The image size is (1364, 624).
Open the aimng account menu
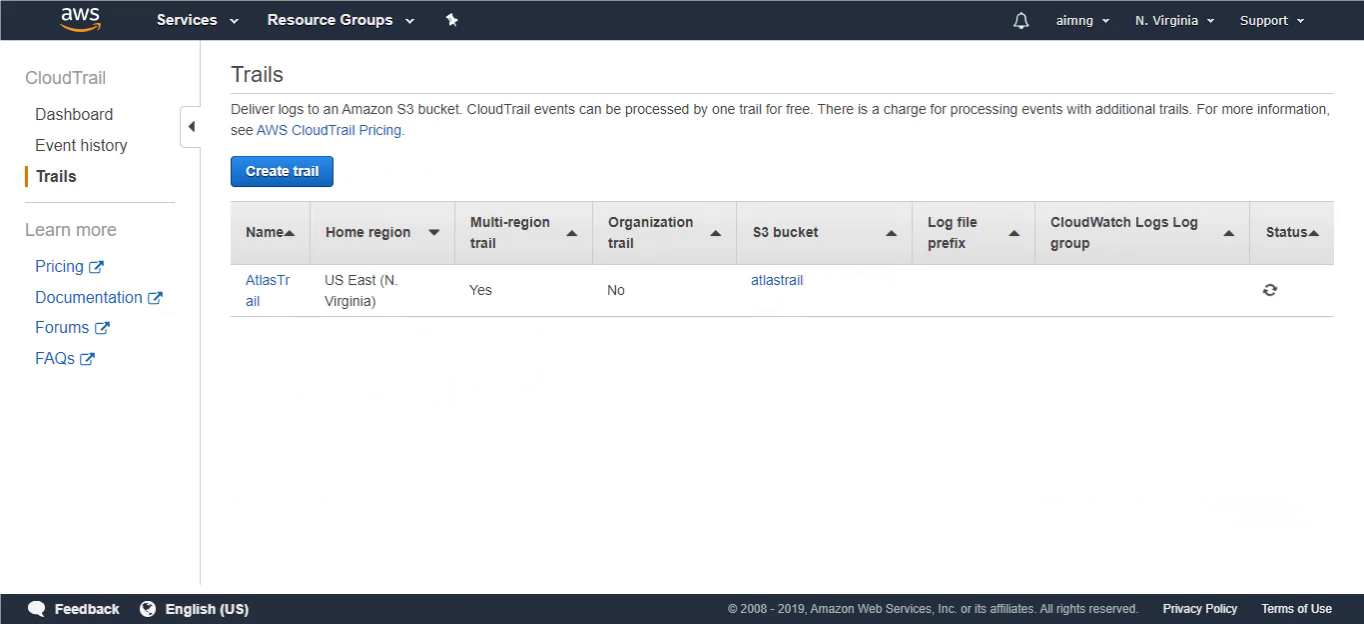click(x=1083, y=20)
